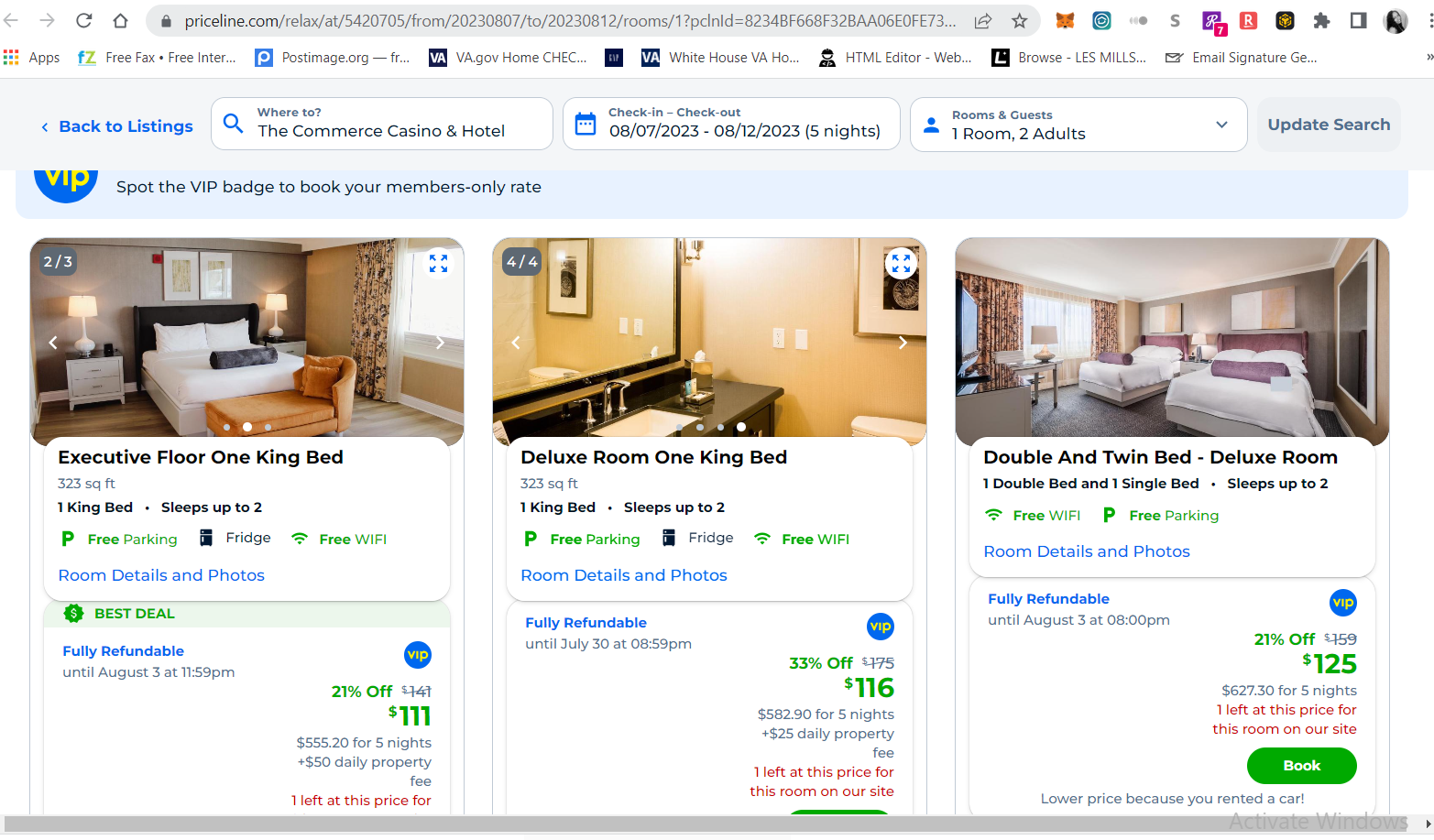Open Postimage.org bookmark
Screen dimensions: 1434x840
pyautogui.click(x=333, y=58)
